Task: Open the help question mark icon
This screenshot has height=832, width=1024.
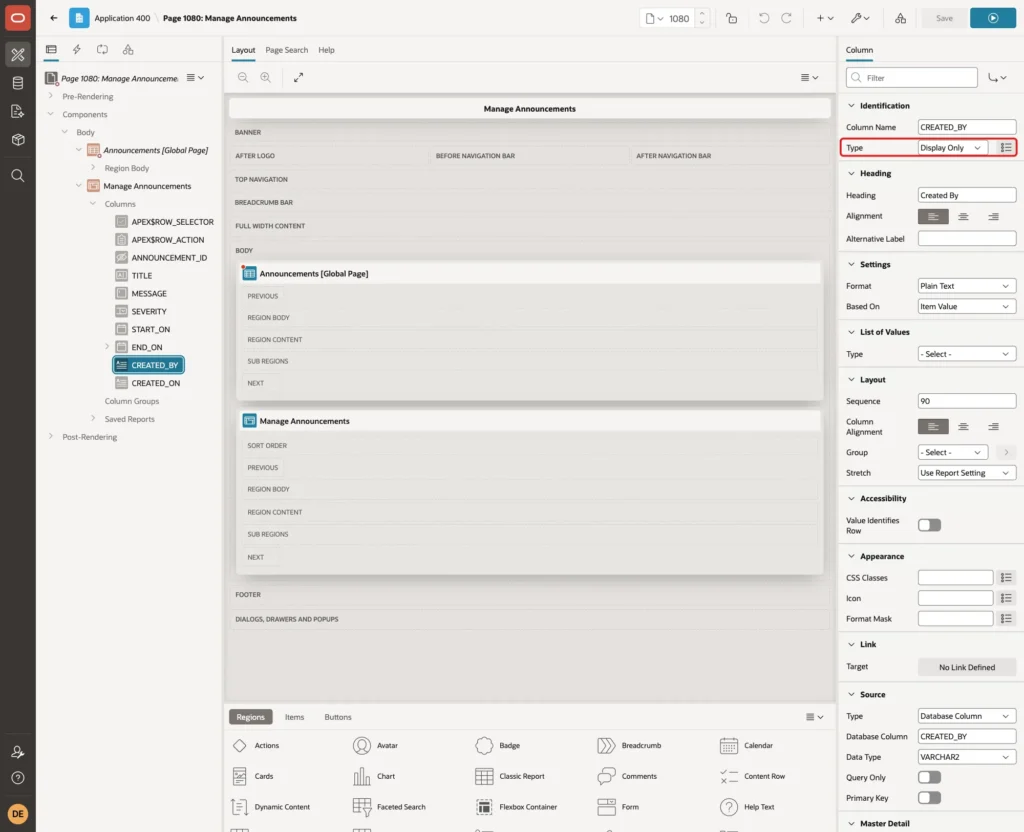Action: [18, 778]
